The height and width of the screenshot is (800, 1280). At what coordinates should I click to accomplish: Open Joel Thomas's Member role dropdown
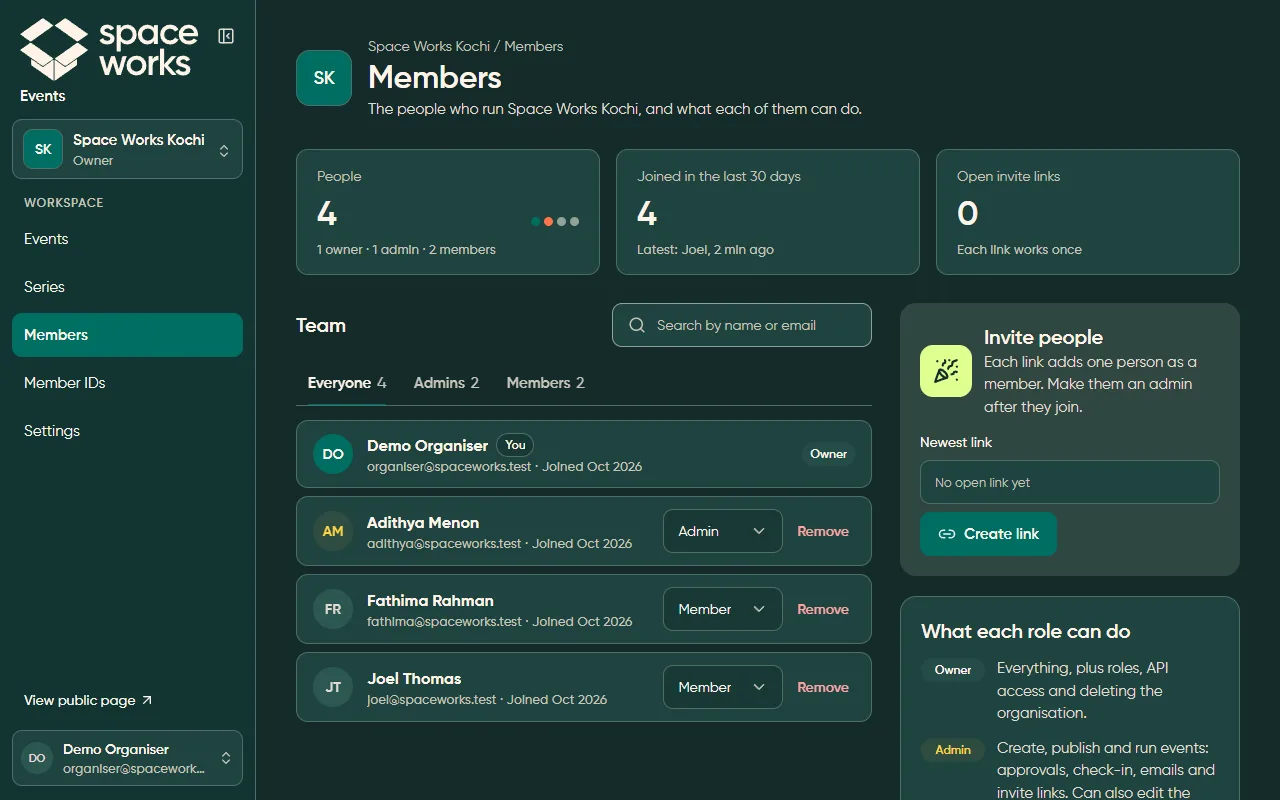pyautogui.click(x=723, y=687)
